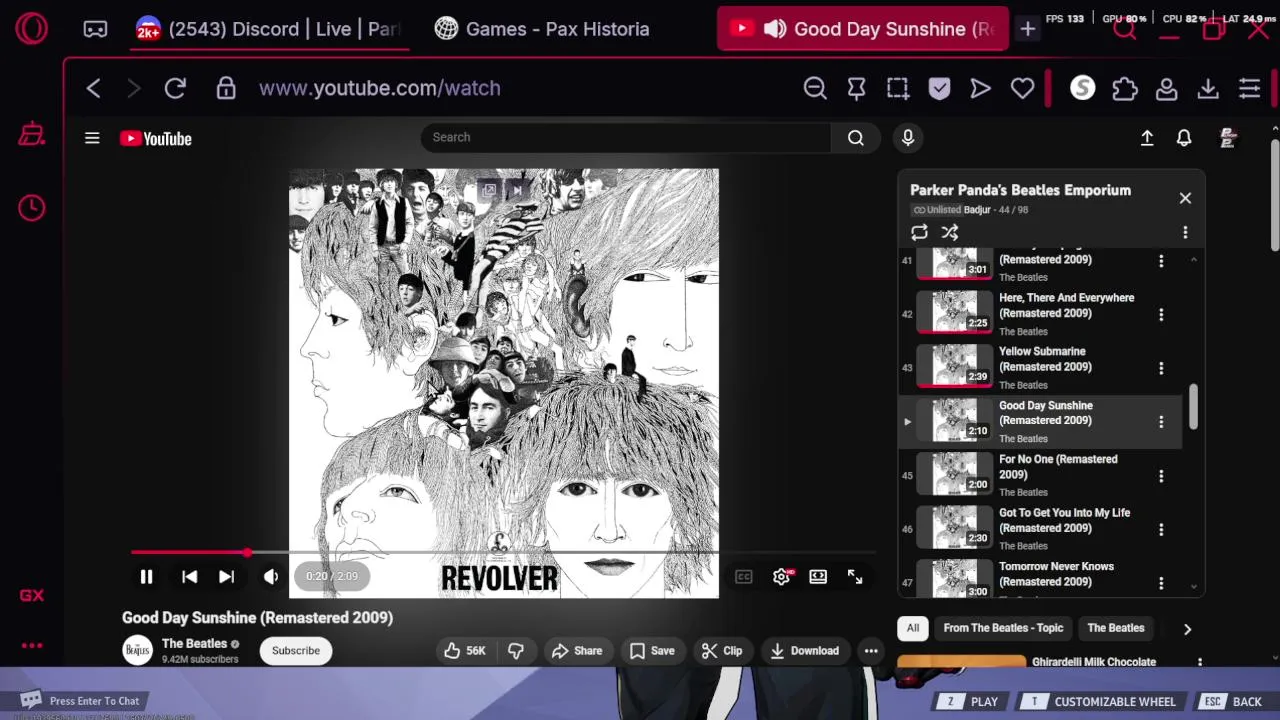Click the pin icon in address bar

856,88
